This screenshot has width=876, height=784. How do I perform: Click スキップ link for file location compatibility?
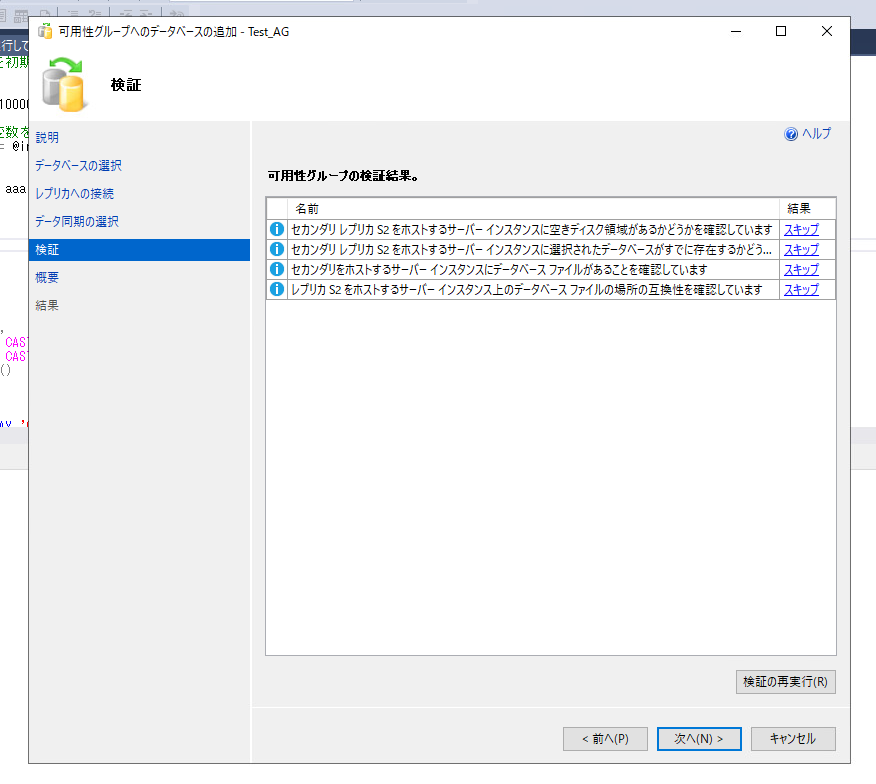(x=801, y=289)
